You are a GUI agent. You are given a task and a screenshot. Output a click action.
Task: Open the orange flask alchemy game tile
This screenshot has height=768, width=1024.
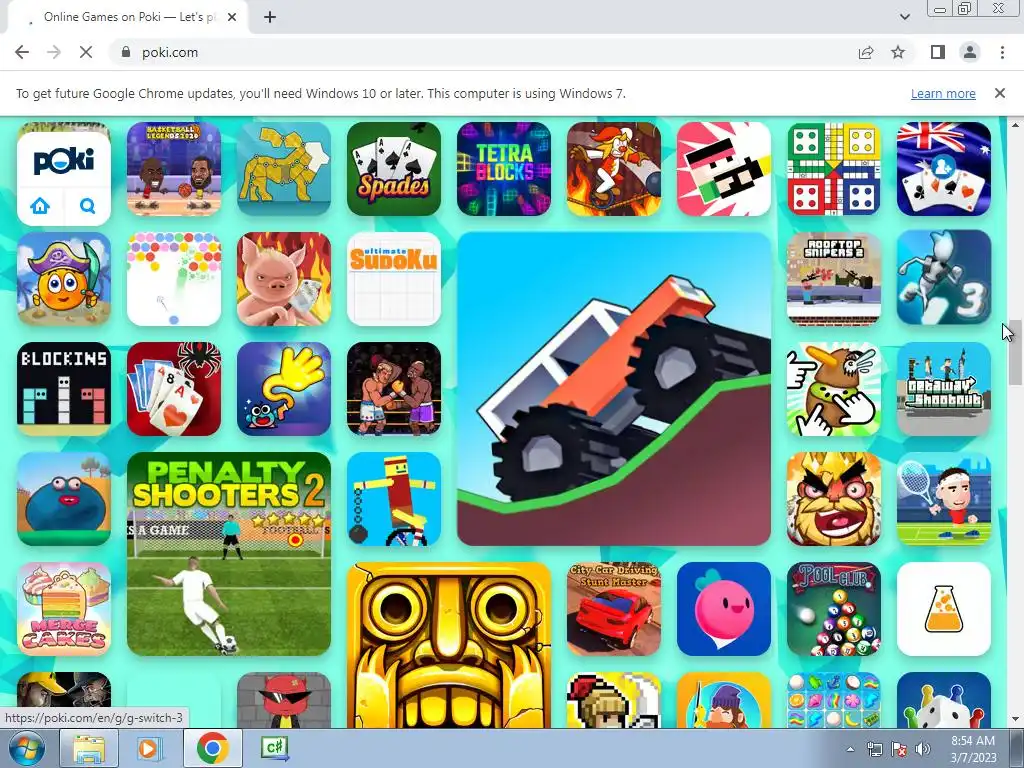(x=944, y=609)
